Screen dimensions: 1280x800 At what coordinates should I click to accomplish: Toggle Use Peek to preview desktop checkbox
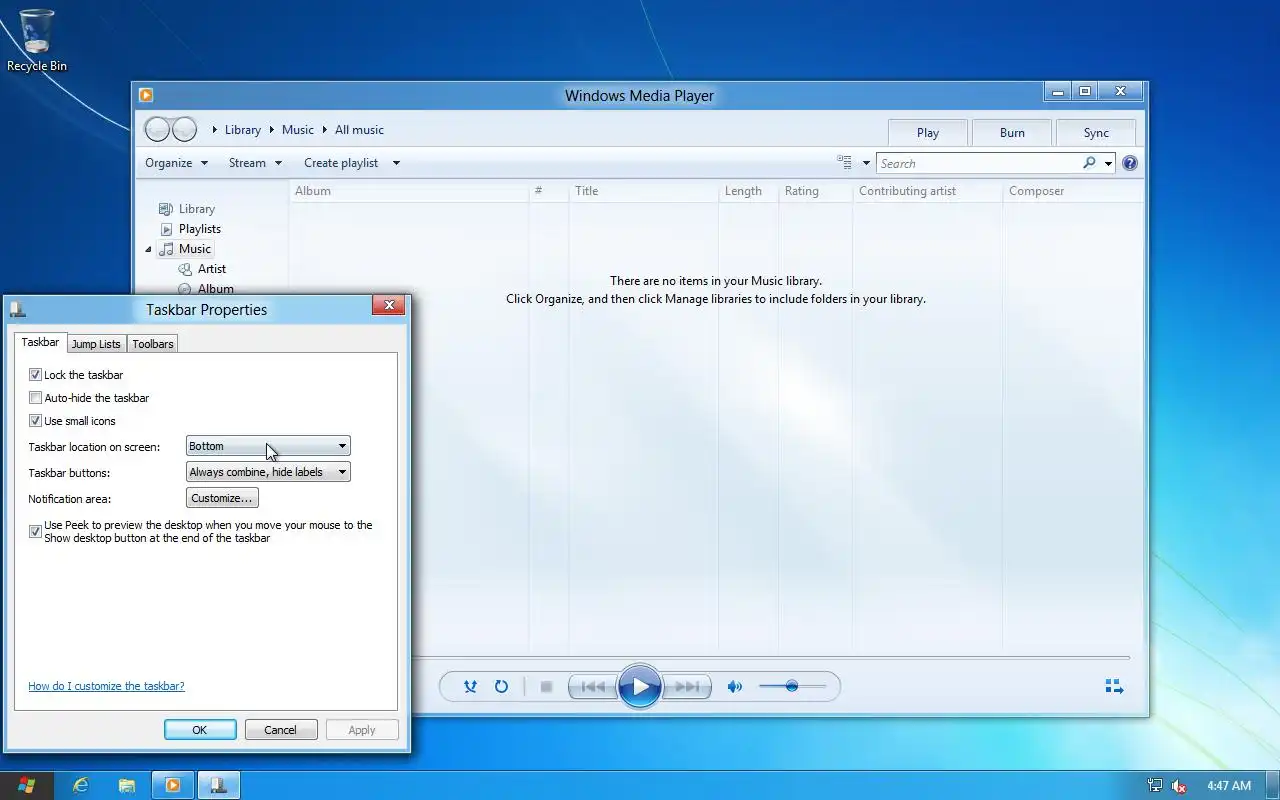(x=36, y=531)
